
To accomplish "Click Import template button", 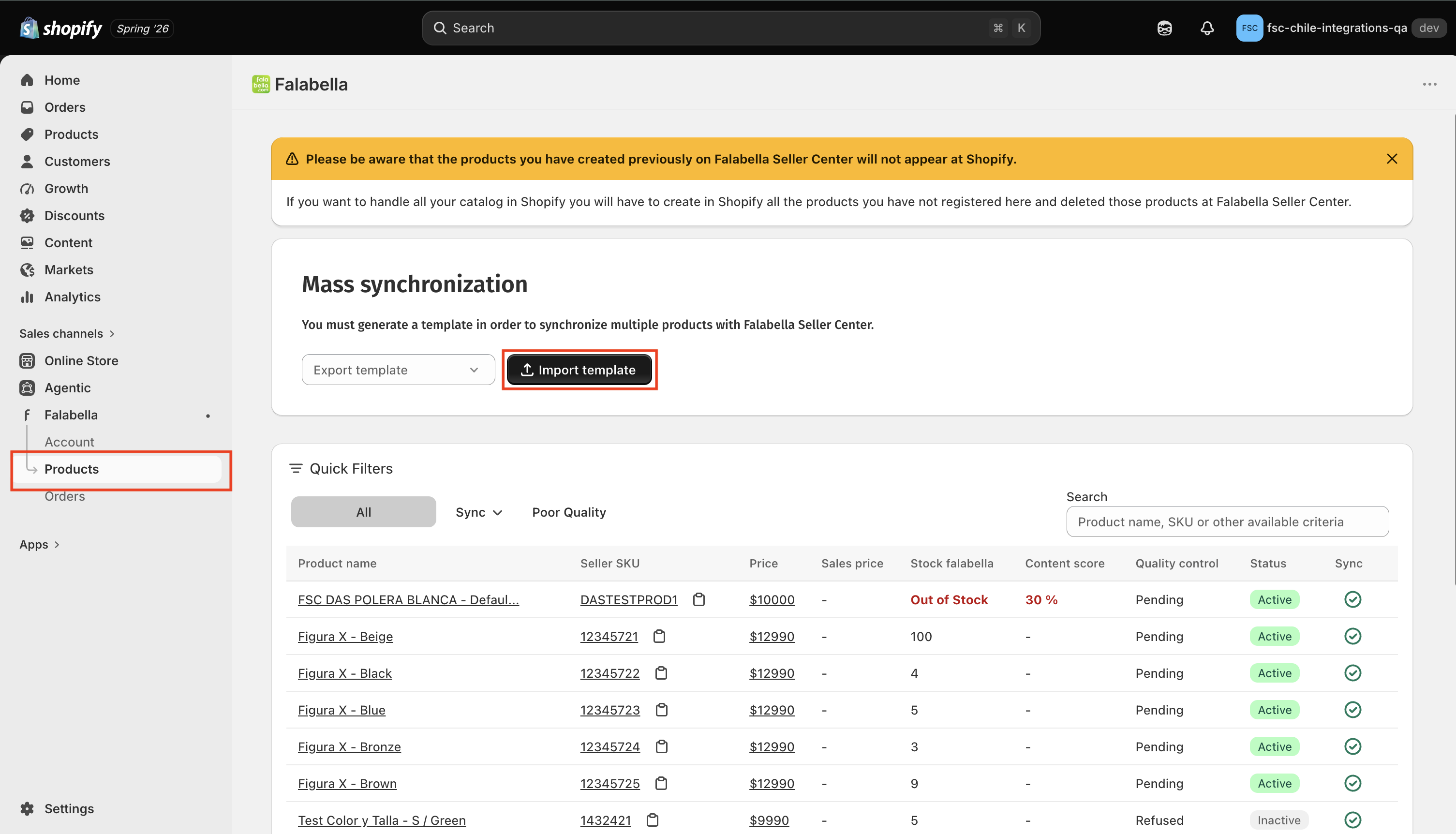I will coord(579,370).
